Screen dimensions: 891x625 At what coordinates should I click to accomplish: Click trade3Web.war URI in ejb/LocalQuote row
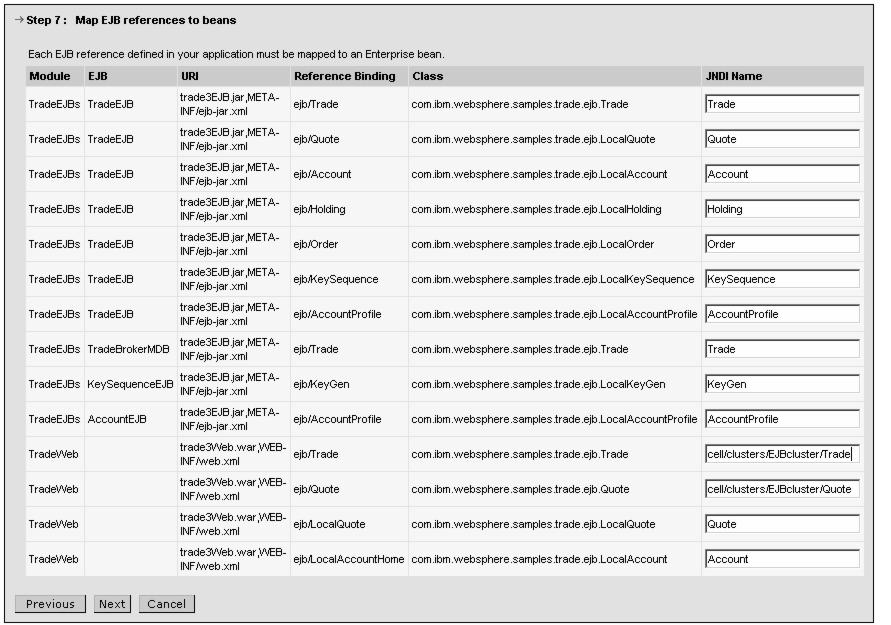coord(233,524)
